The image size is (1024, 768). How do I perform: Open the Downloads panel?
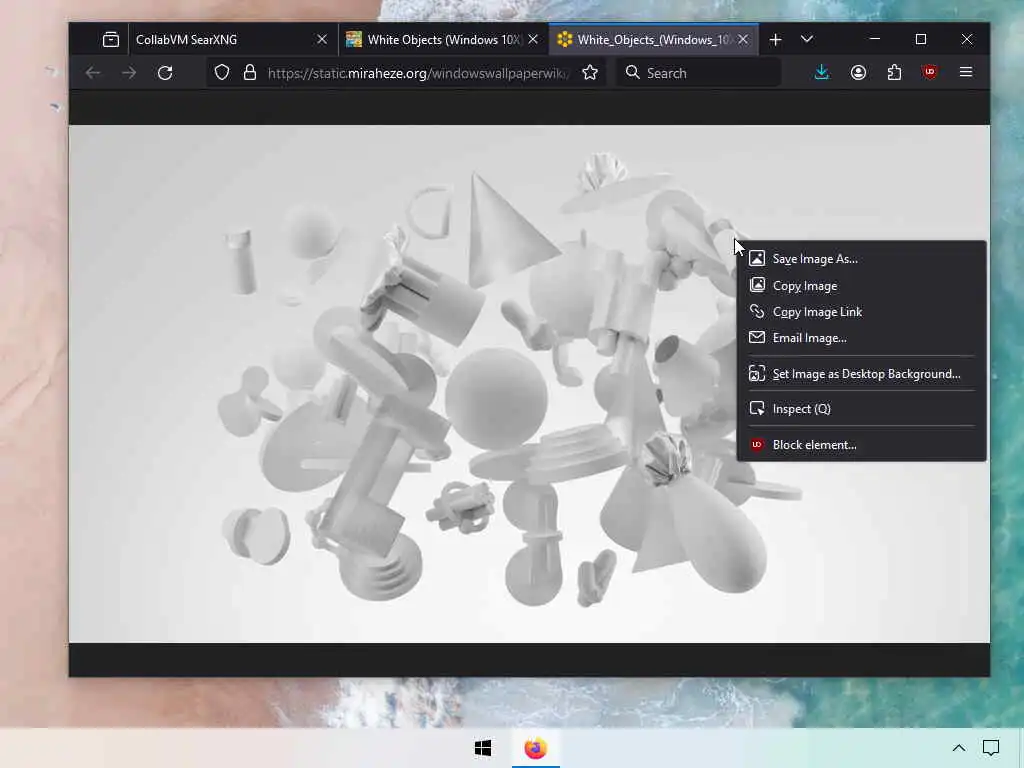pyautogui.click(x=822, y=72)
